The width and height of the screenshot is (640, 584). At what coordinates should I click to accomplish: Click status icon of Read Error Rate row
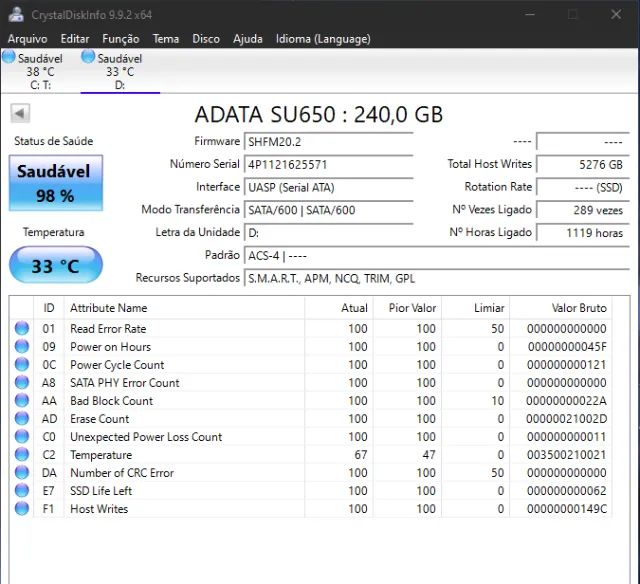(22, 328)
